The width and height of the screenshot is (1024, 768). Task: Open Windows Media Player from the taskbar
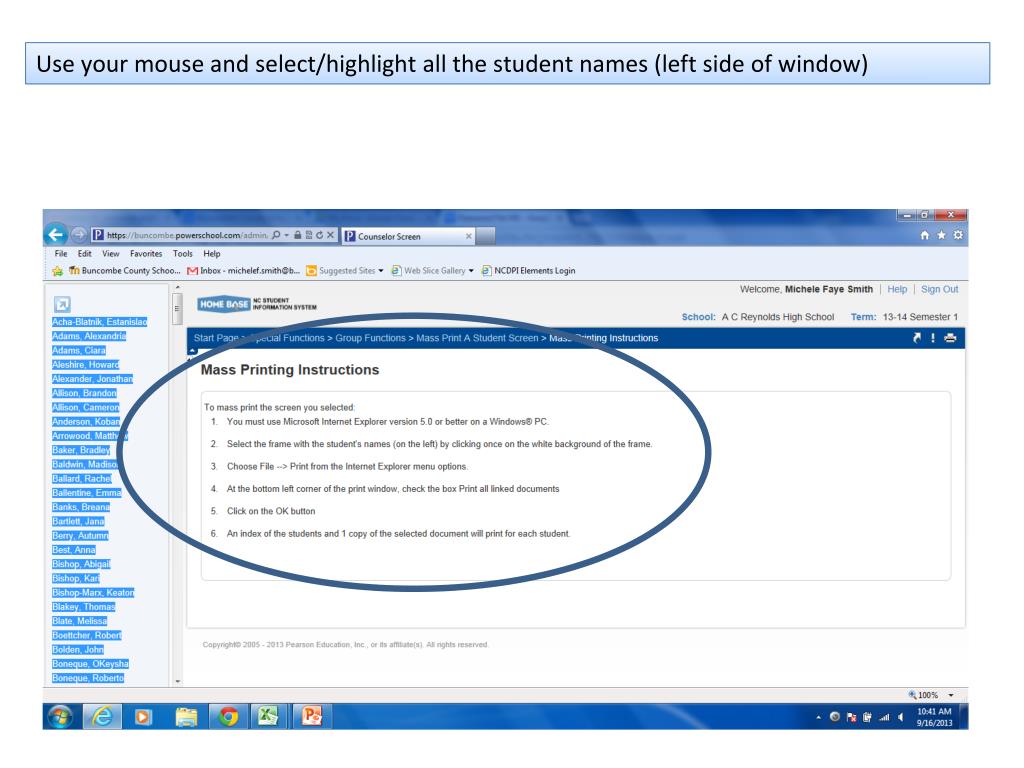click(143, 717)
